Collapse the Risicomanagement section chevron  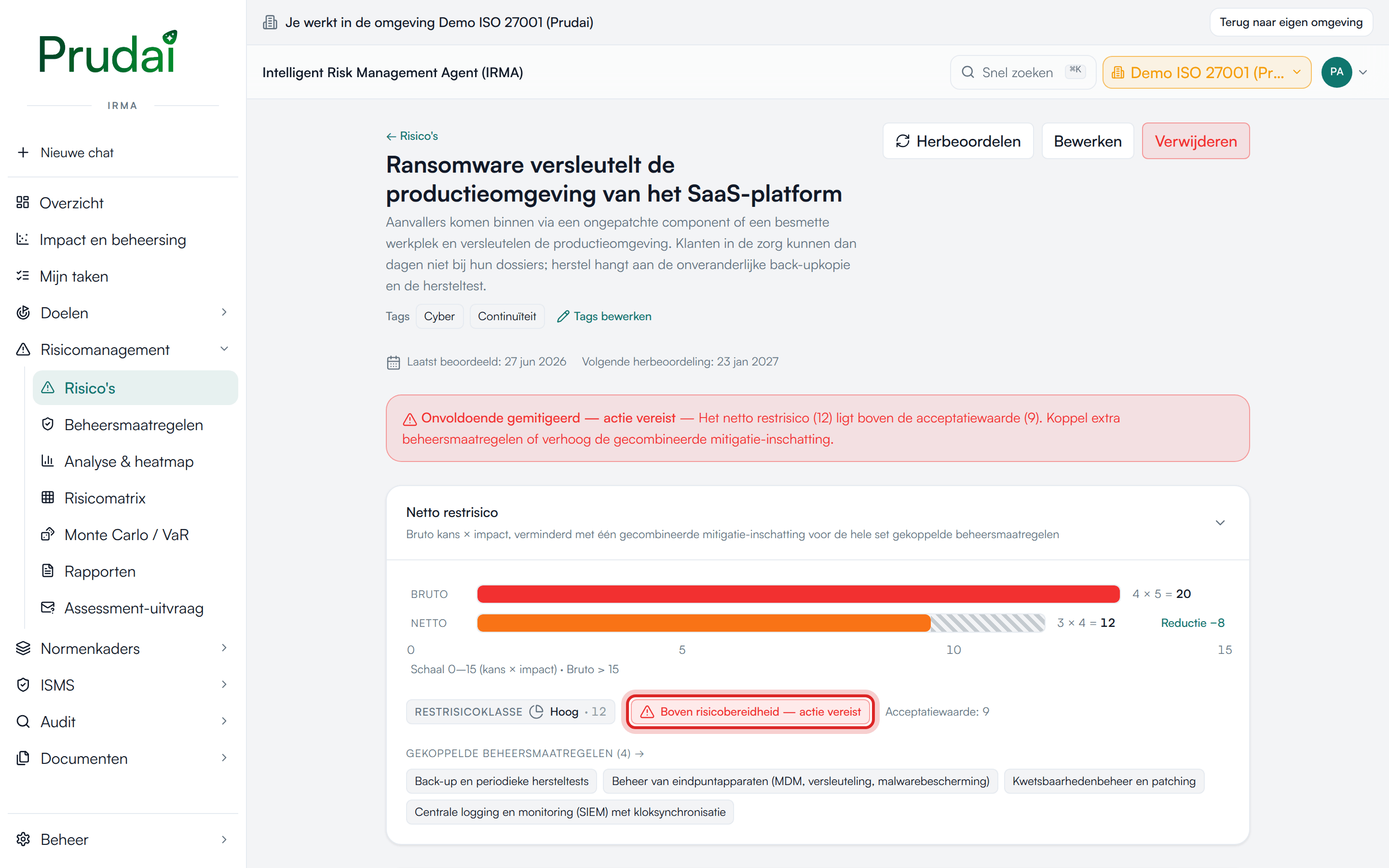(224, 349)
